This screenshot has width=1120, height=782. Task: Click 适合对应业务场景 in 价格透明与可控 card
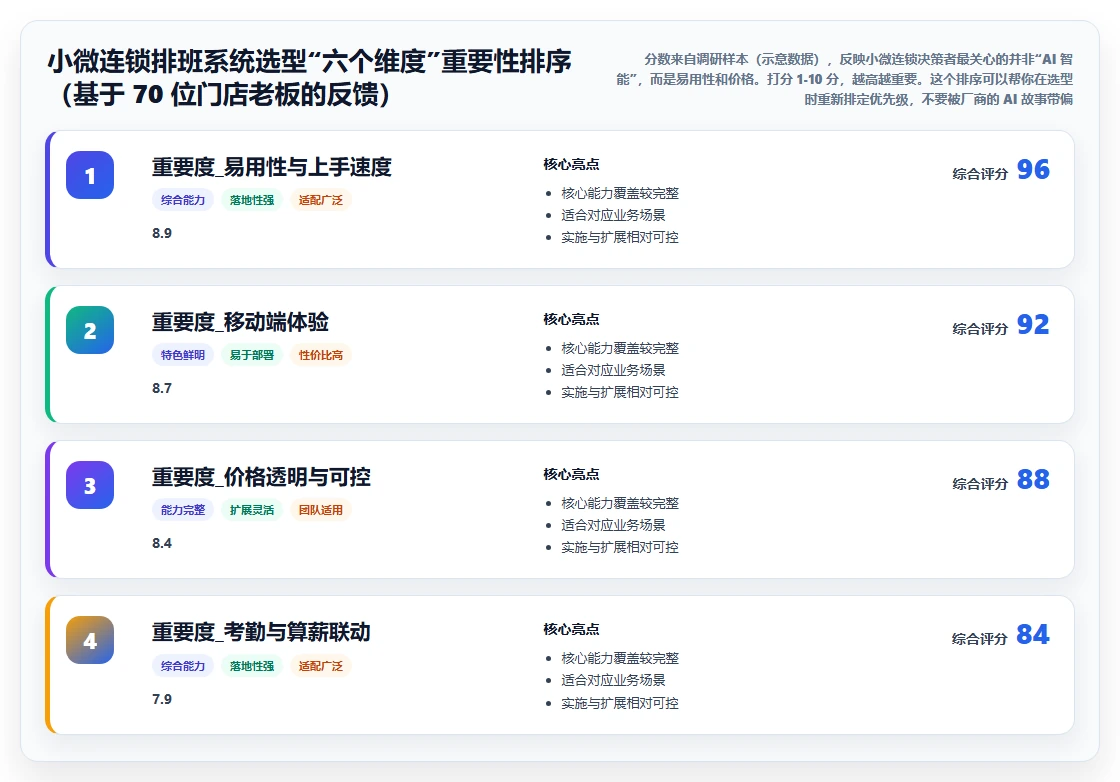pyautogui.click(x=613, y=525)
